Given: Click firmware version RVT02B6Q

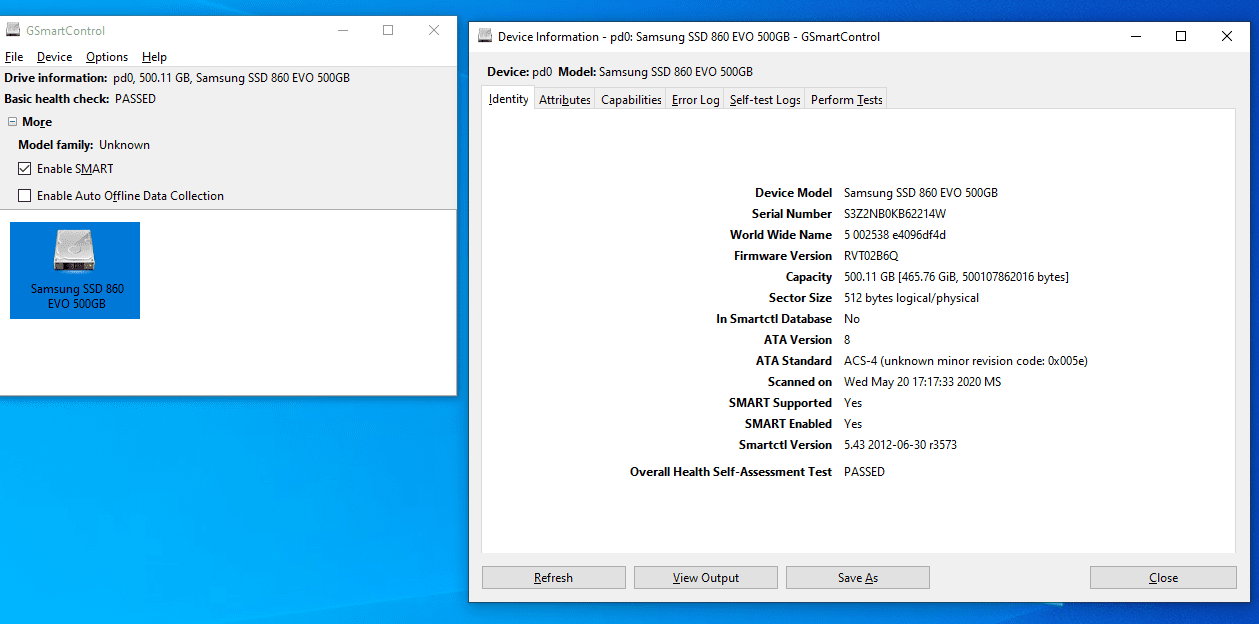Looking at the screenshot, I should point(871,256).
